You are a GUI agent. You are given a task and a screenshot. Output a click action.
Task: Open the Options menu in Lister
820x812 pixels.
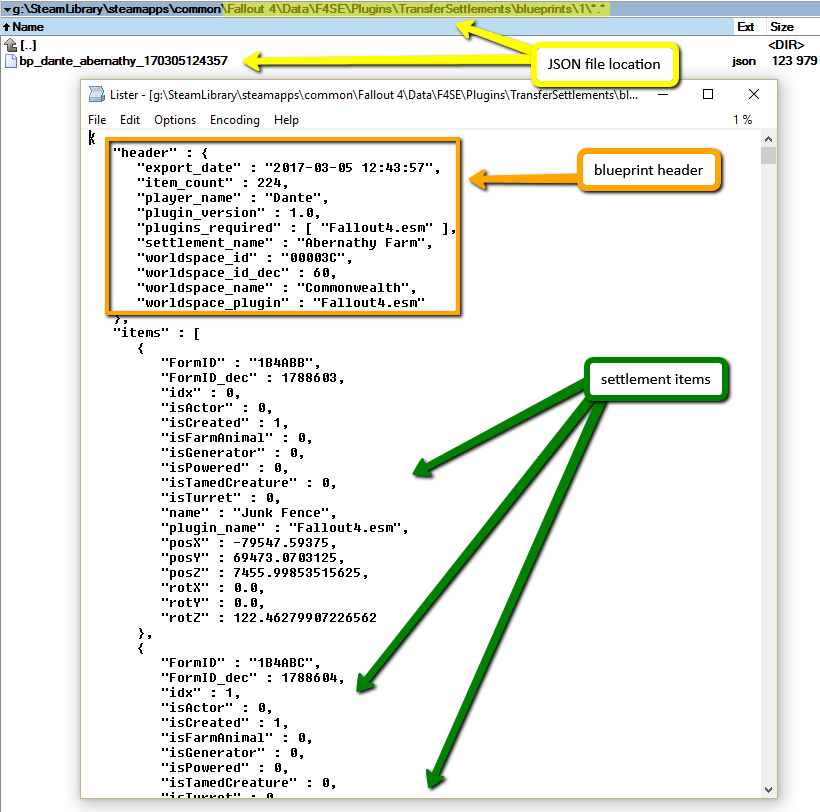[175, 120]
